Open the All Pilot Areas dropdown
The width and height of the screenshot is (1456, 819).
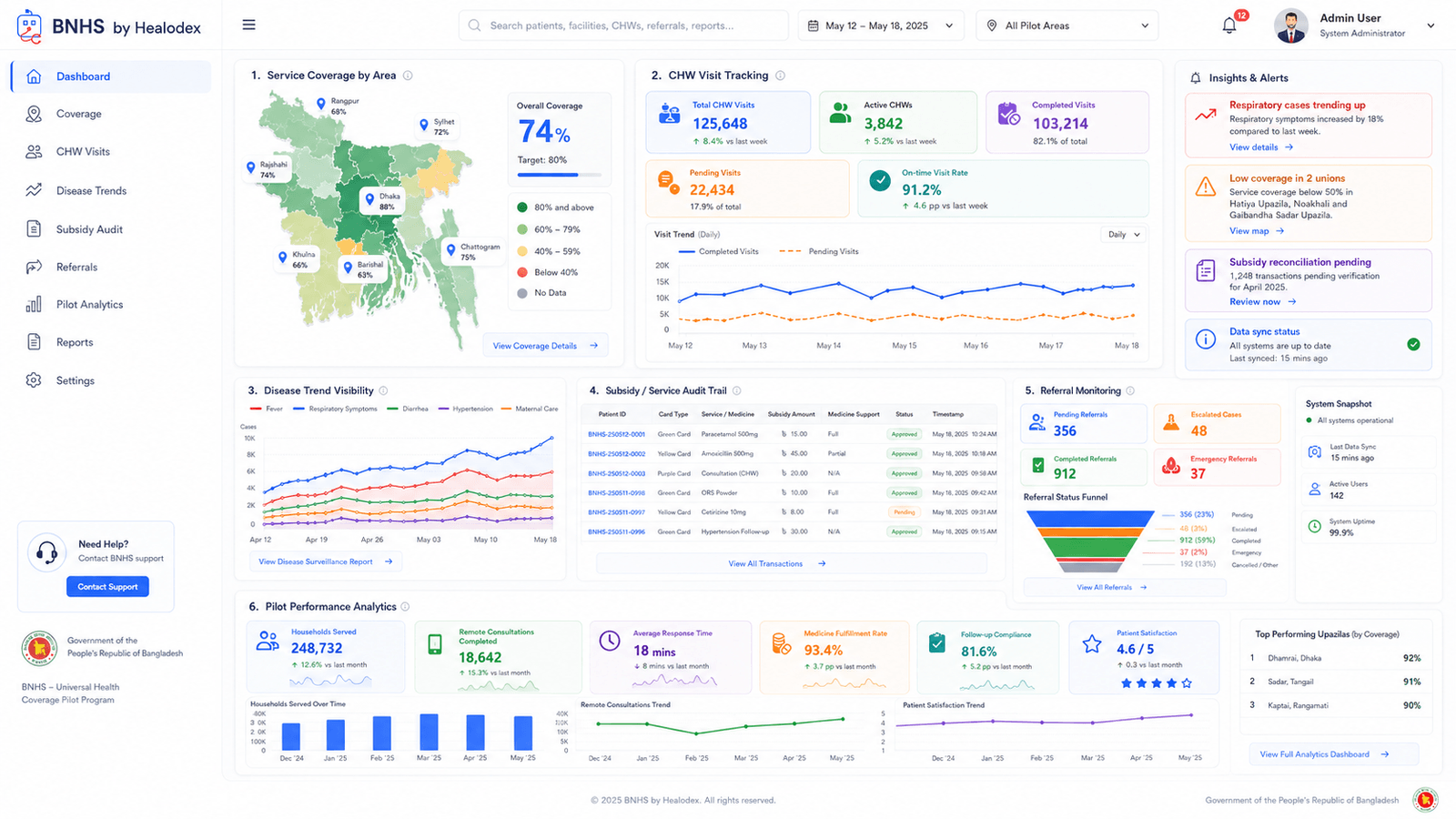click(x=1067, y=25)
